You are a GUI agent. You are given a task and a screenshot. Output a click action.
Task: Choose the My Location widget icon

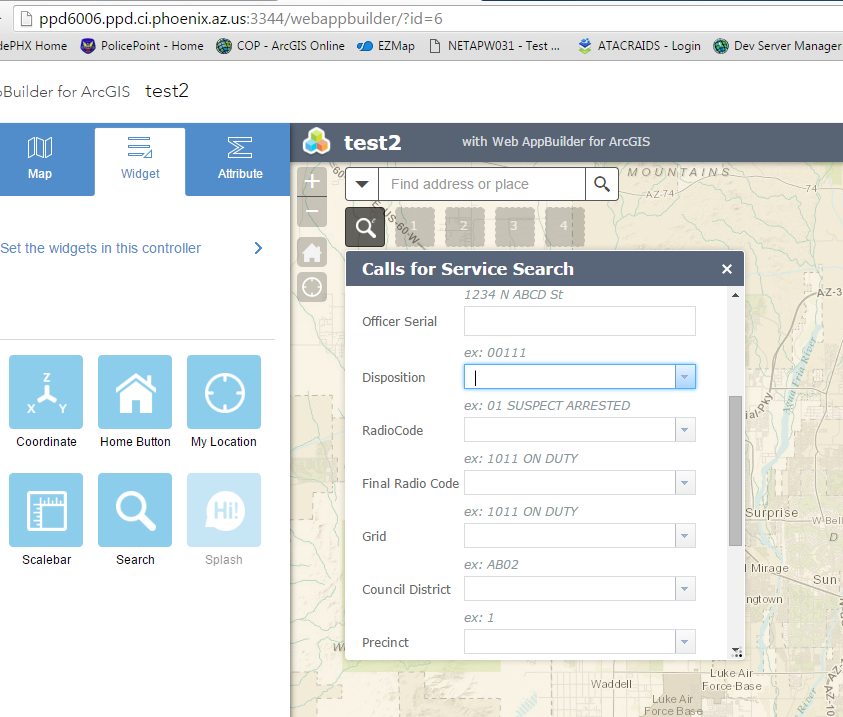[x=224, y=392]
